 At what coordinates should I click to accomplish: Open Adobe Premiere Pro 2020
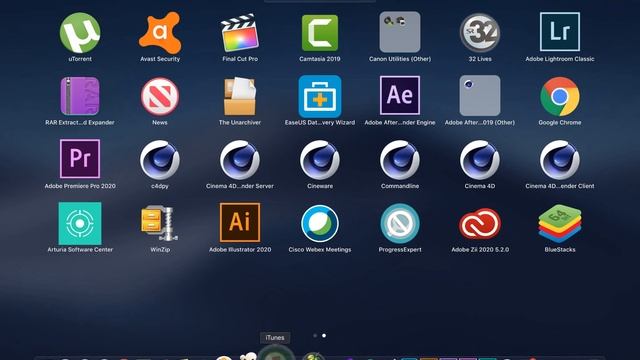pyautogui.click(x=80, y=159)
